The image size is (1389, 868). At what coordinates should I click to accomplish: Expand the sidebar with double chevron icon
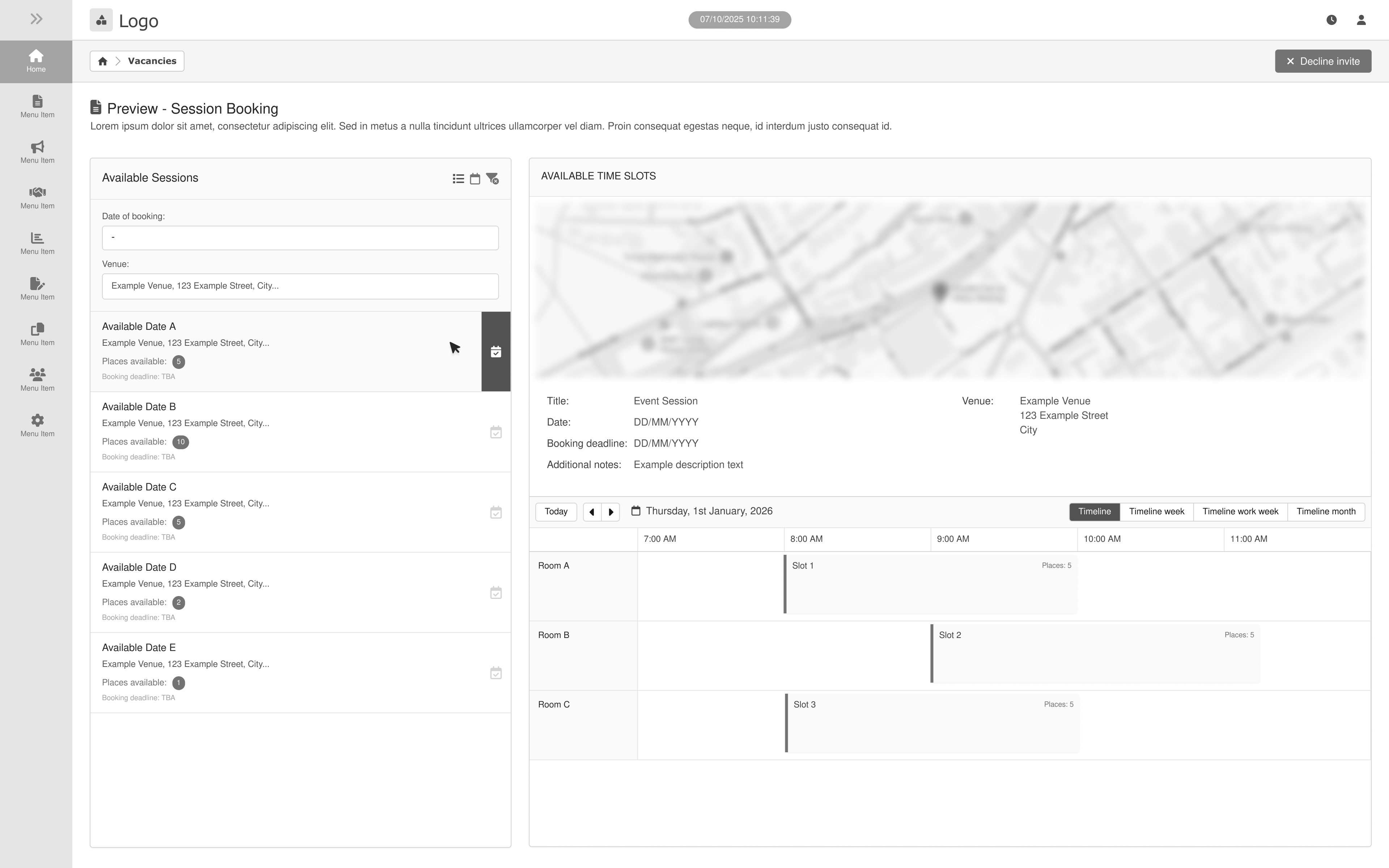[36, 19]
